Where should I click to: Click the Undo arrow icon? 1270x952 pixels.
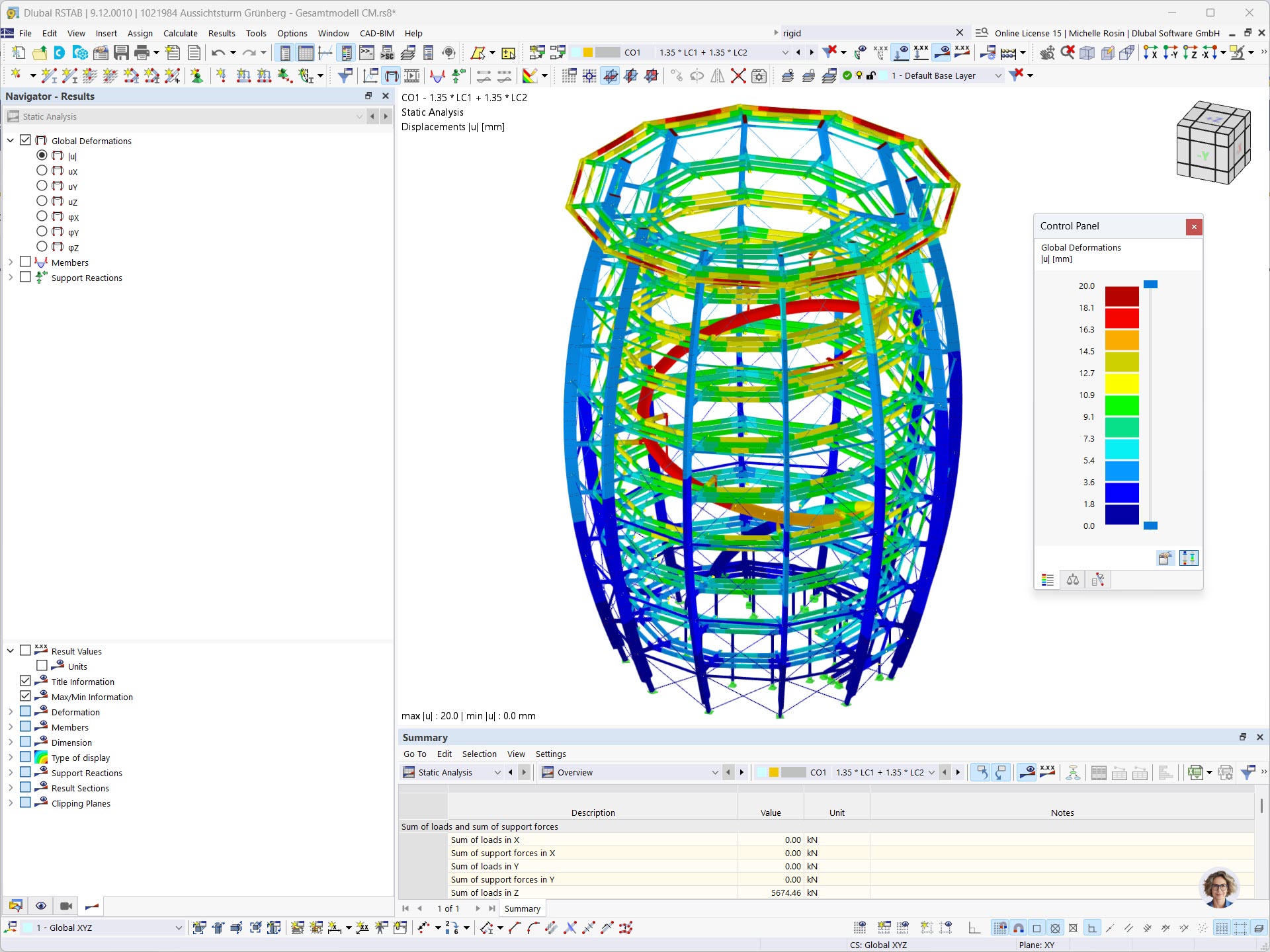tap(218, 53)
